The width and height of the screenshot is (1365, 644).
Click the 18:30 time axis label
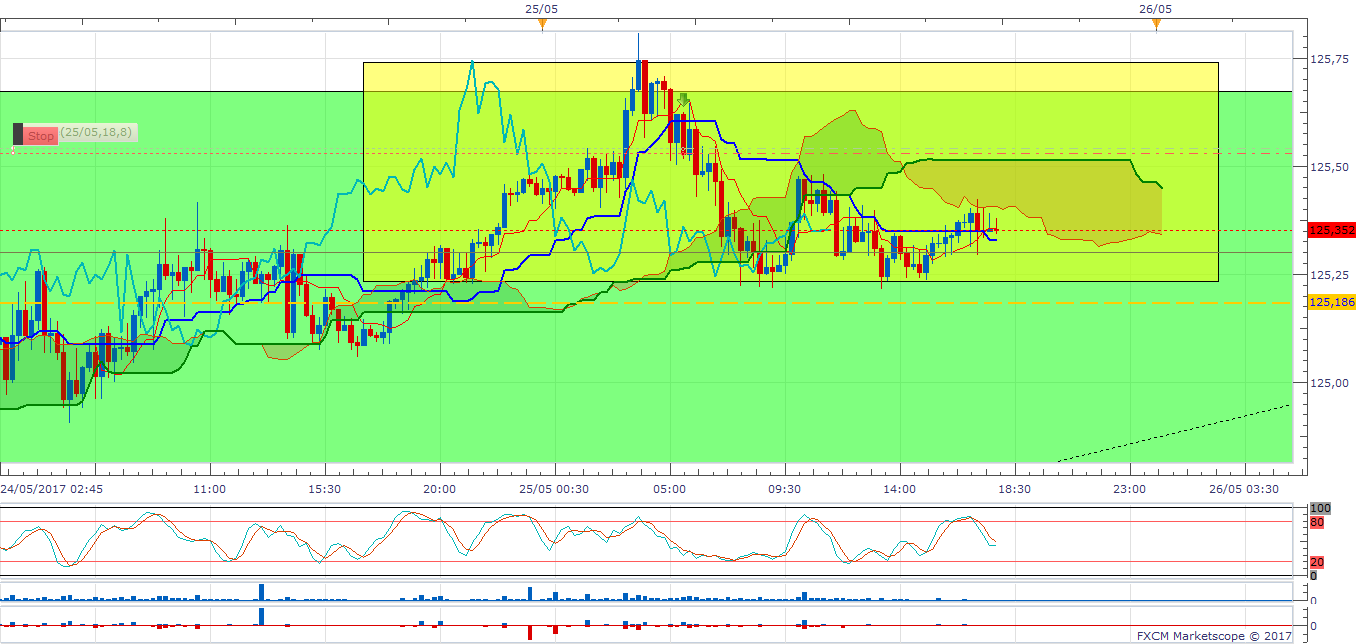click(x=1015, y=490)
